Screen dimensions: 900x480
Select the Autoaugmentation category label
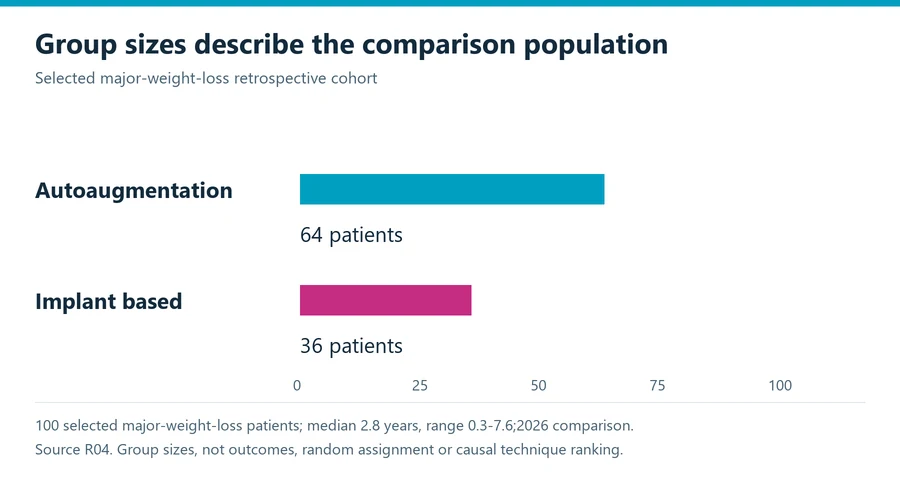(x=134, y=191)
